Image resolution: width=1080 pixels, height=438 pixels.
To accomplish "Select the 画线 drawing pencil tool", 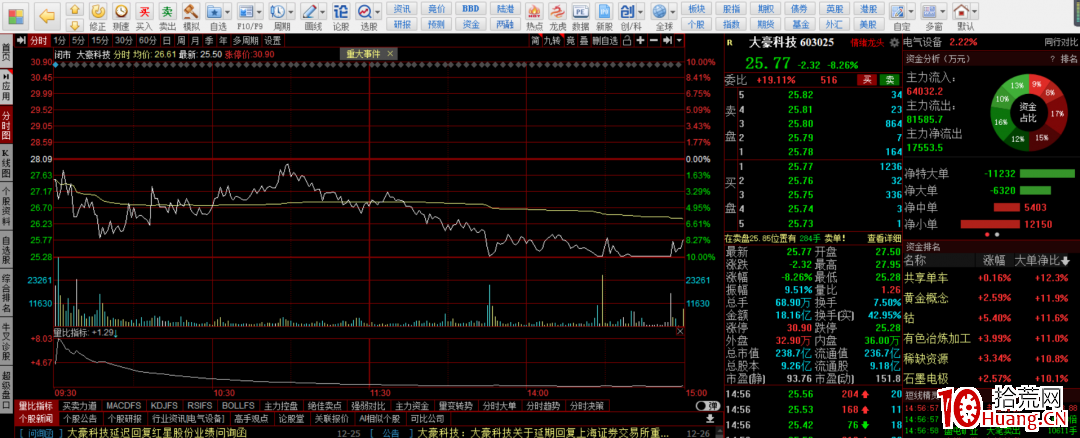I will coord(309,11).
